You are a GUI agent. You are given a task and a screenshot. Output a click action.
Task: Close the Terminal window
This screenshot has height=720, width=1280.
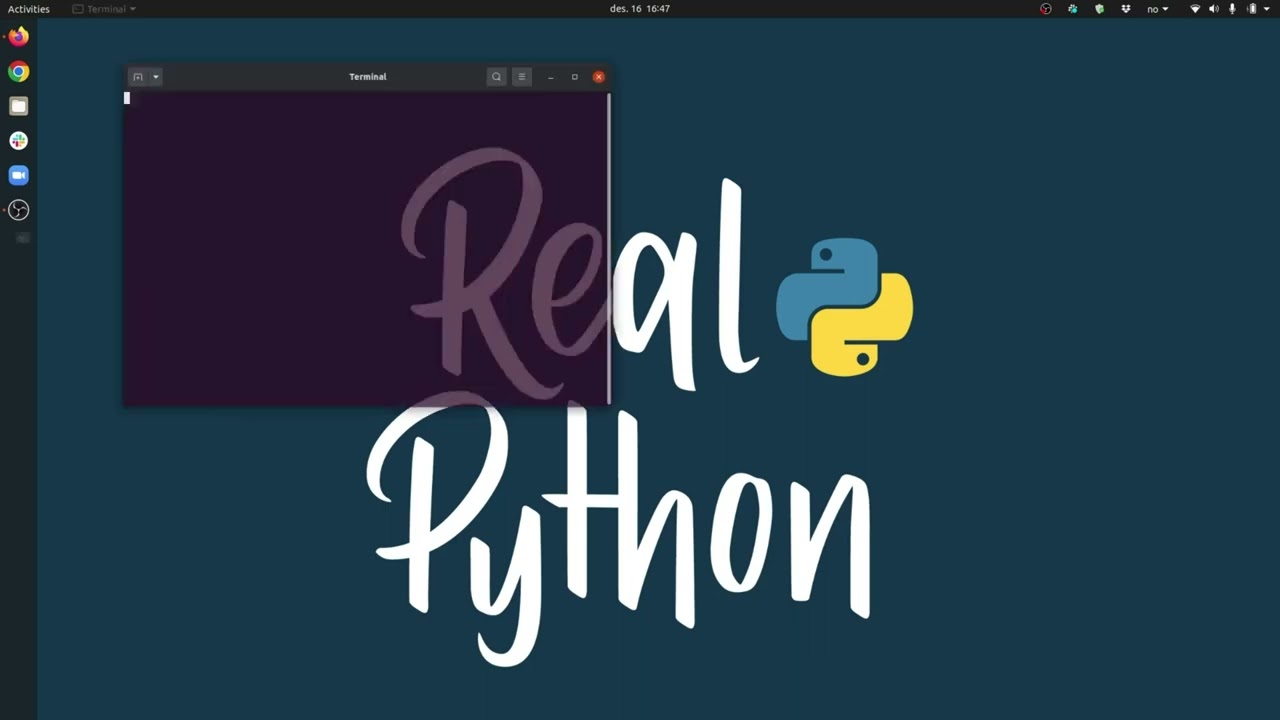(598, 77)
